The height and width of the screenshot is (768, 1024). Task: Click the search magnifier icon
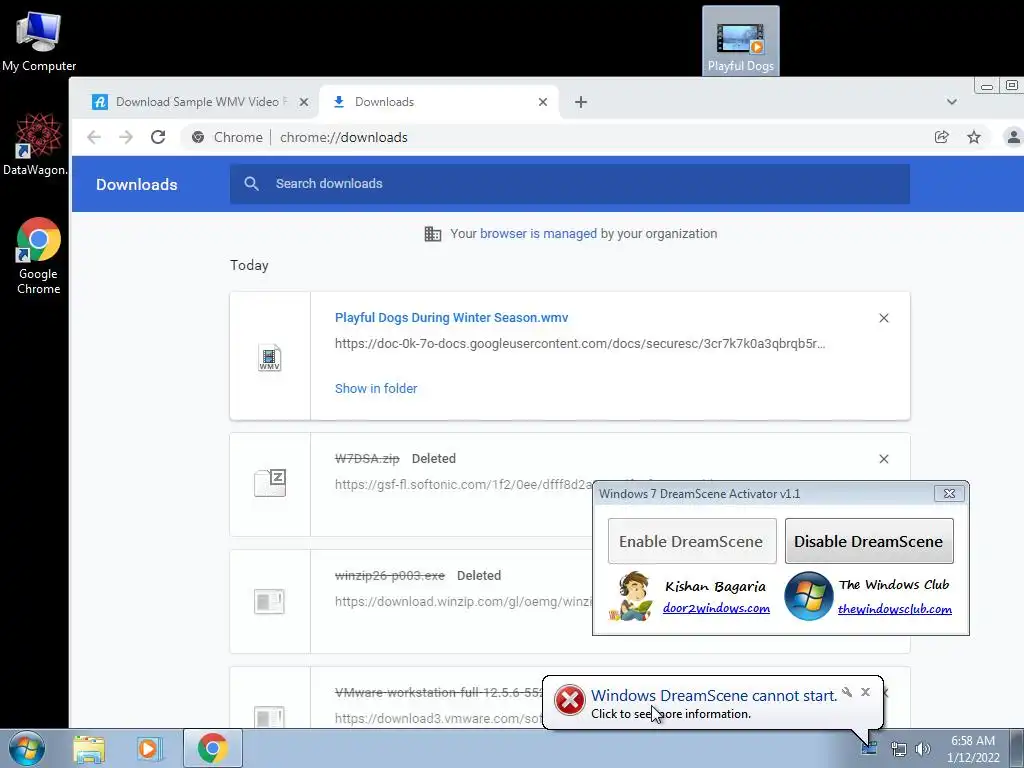251,184
